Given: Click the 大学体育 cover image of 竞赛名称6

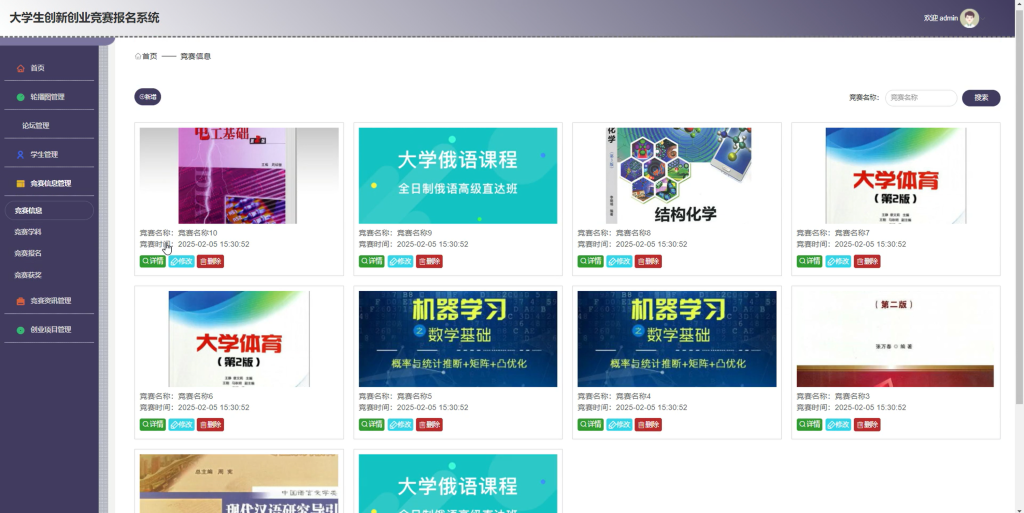Looking at the screenshot, I should pyautogui.click(x=239, y=339).
